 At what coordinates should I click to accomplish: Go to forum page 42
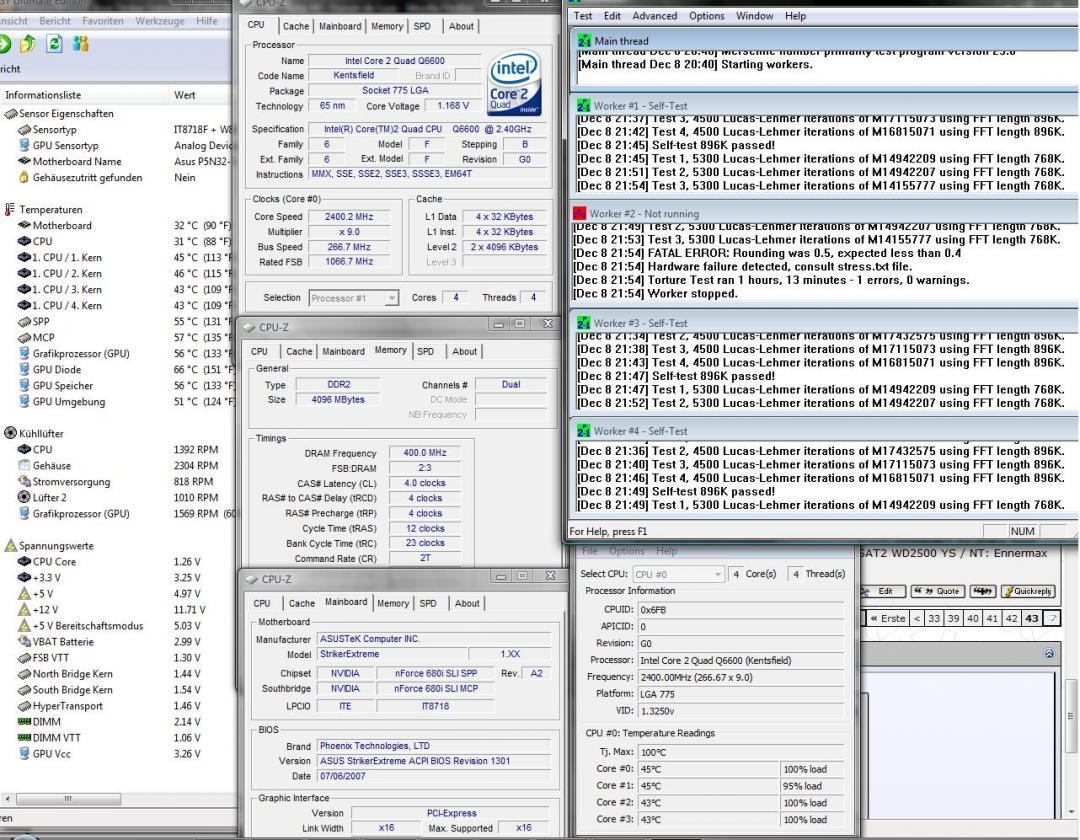tap(1011, 618)
